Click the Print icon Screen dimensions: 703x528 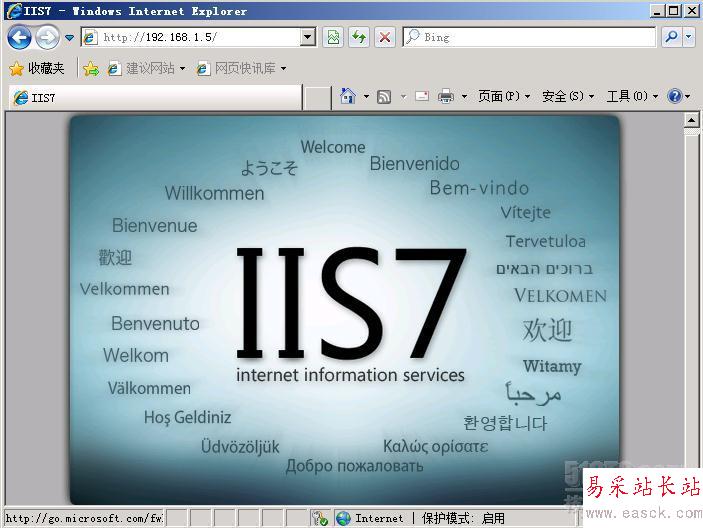(446, 96)
